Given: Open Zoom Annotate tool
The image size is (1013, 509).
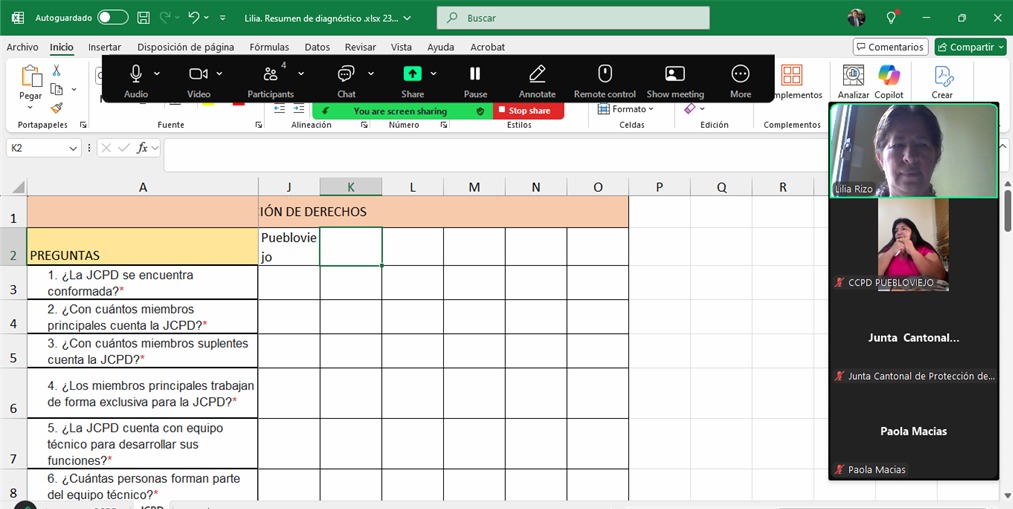Looking at the screenshot, I should pos(537,80).
